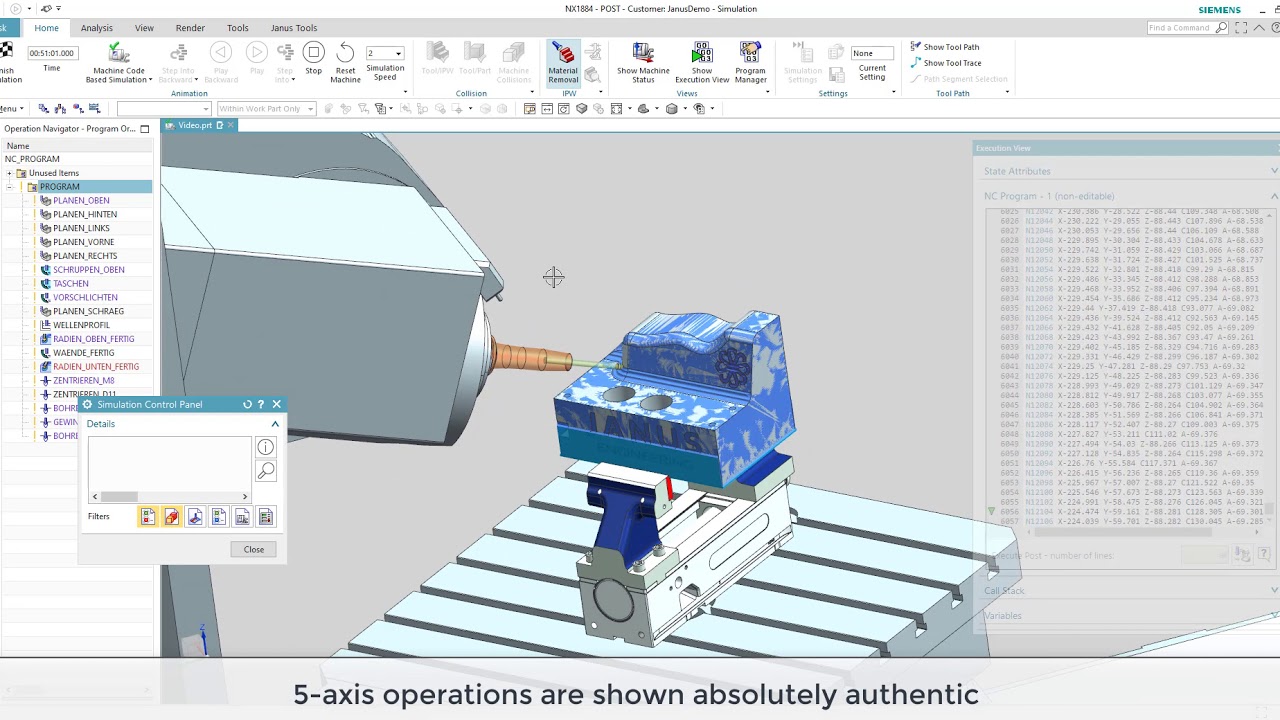Screen dimensions: 1280x720
Task: Toggle the fourth Filters icon
Action: coord(218,517)
